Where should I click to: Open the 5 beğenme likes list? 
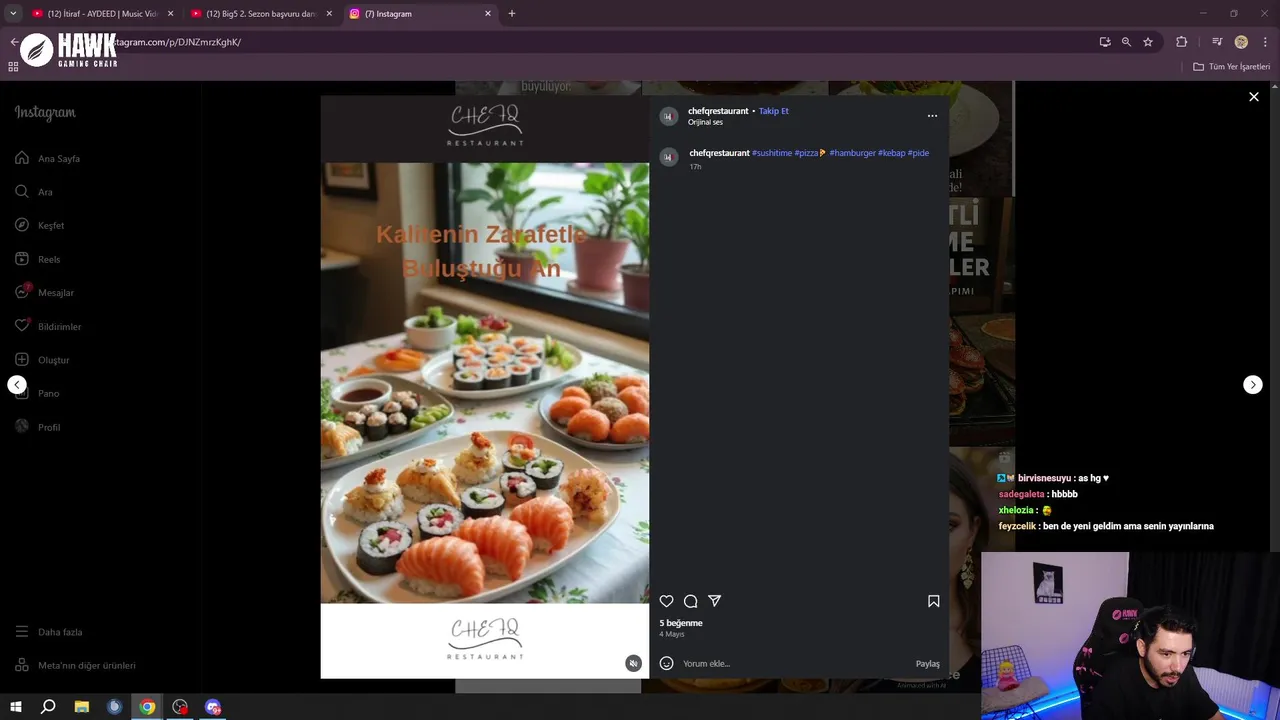tap(681, 623)
